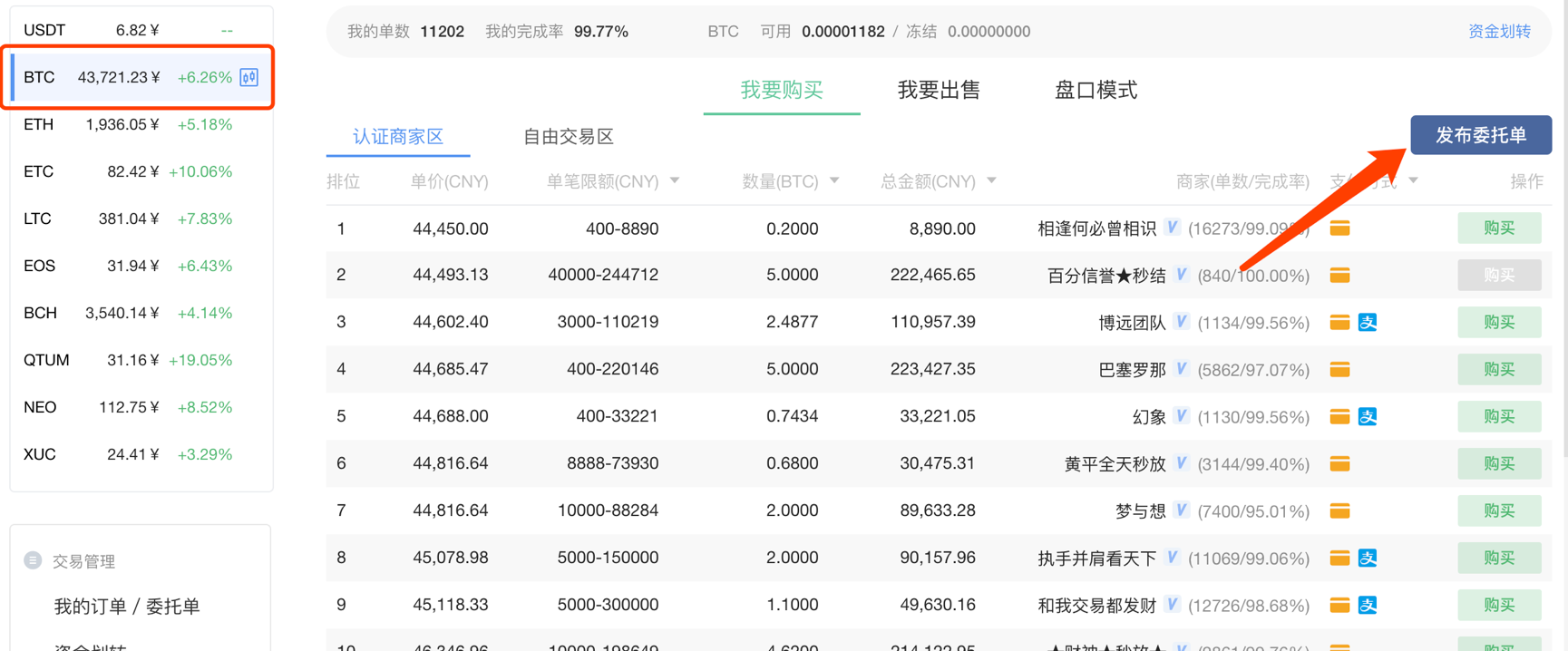Click the 交易管理 section header
The image size is (1568, 651).
pyautogui.click(x=83, y=561)
